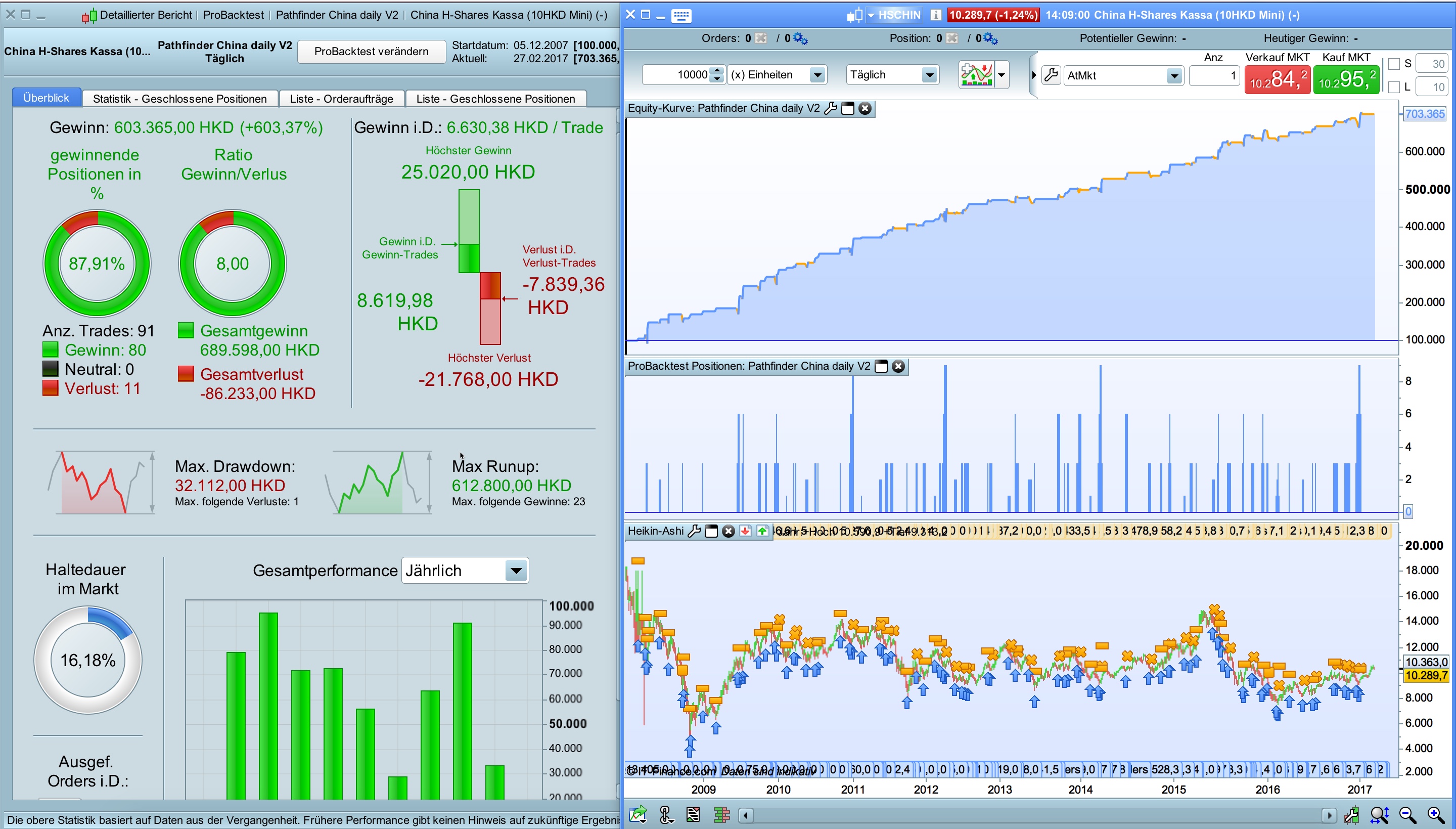Enable the S stop checkbox

[x=1394, y=64]
